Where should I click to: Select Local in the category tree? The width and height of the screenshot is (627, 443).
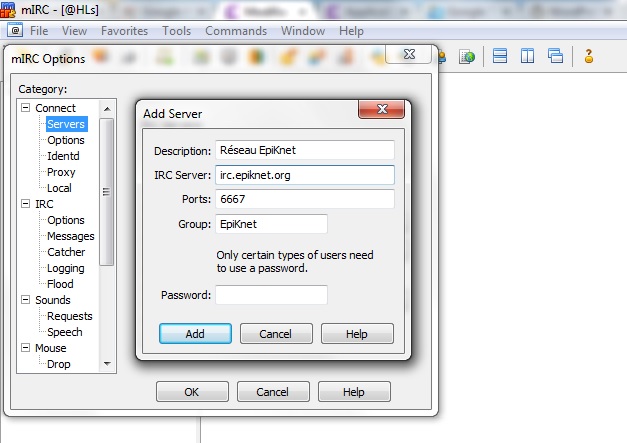pyautogui.click(x=59, y=188)
